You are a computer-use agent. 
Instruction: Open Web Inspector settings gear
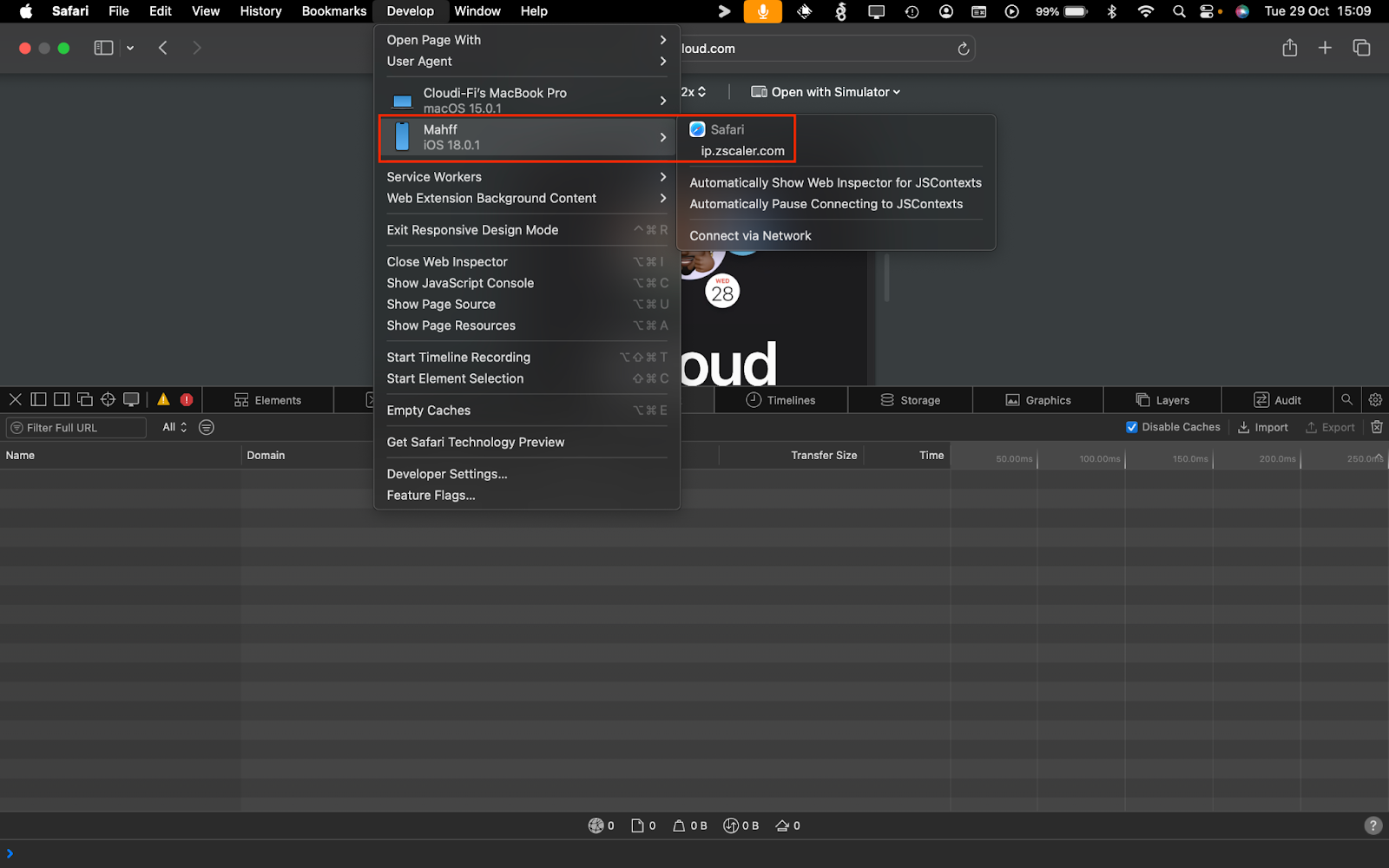point(1375,400)
